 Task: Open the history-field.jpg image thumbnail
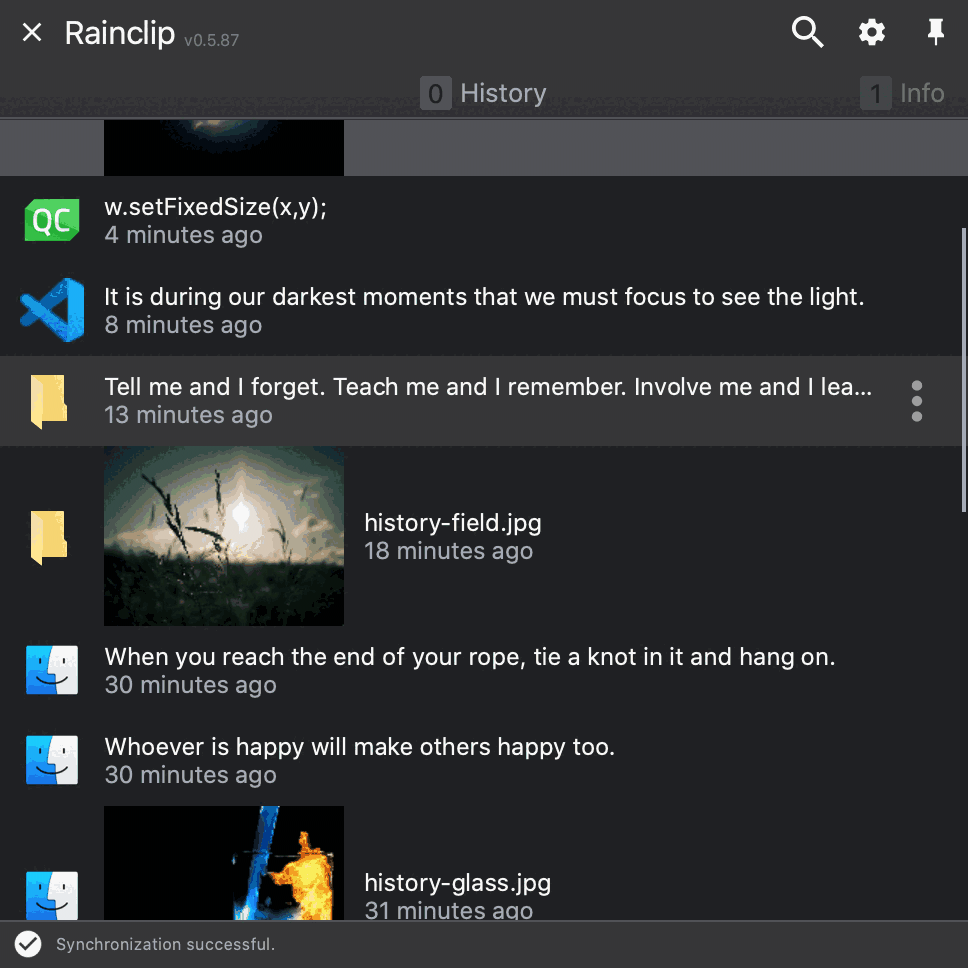coord(223,536)
